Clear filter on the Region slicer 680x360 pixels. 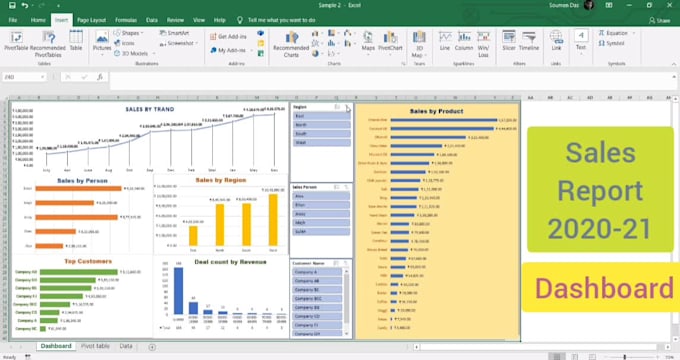click(x=347, y=107)
